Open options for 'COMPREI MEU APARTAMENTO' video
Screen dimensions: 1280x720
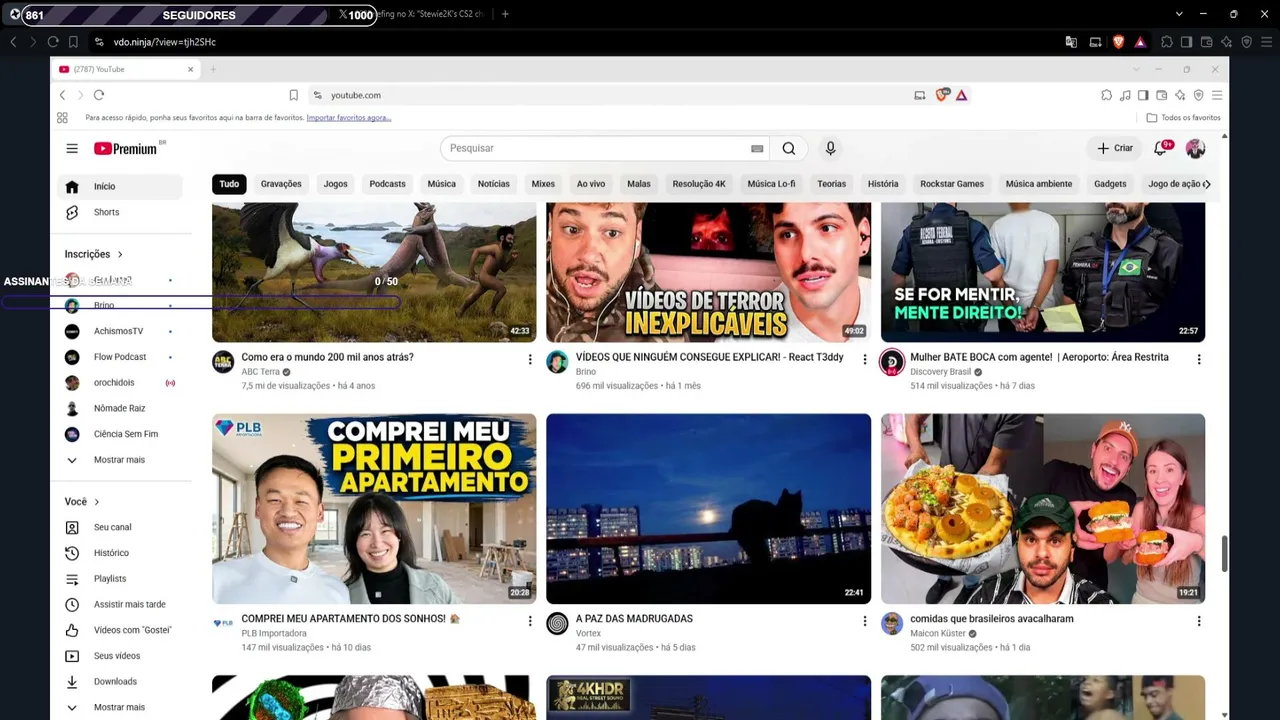point(530,621)
